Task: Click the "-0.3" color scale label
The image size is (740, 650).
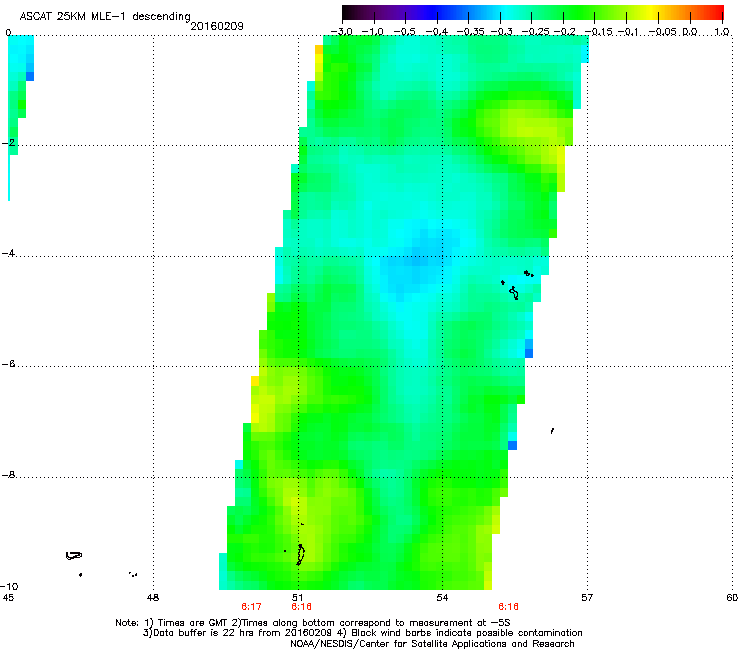Action: [x=501, y=32]
